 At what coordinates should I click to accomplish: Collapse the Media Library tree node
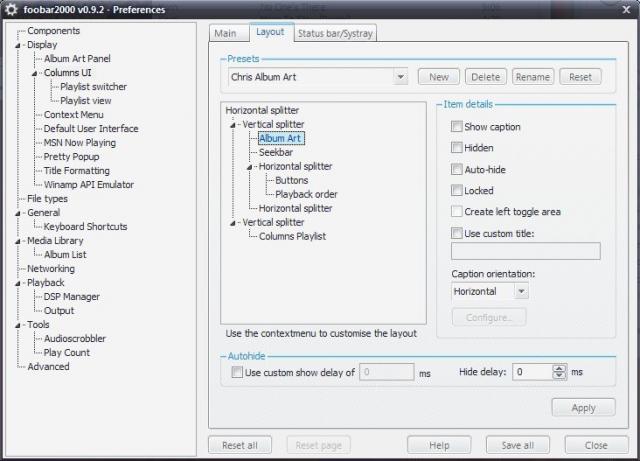coord(18,242)
